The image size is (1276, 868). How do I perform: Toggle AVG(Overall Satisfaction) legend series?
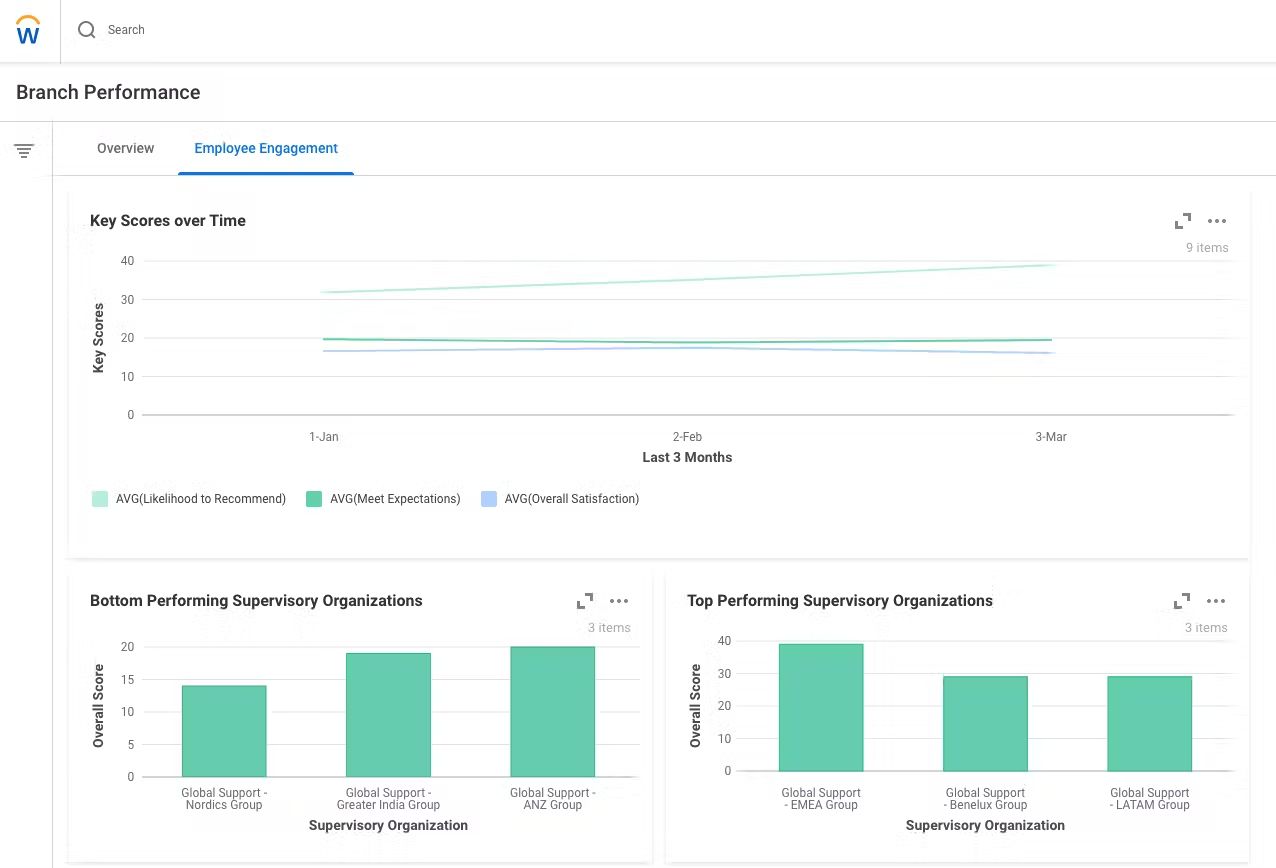571,499
